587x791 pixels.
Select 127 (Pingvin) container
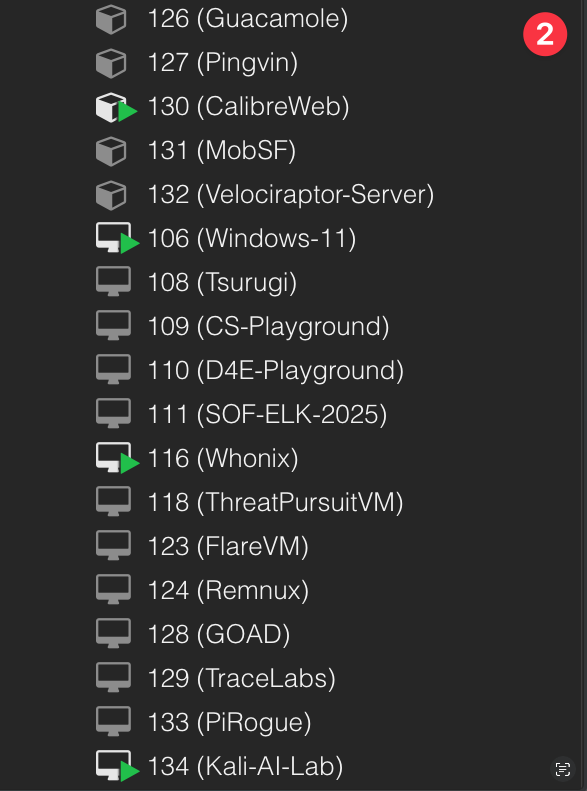222,63
